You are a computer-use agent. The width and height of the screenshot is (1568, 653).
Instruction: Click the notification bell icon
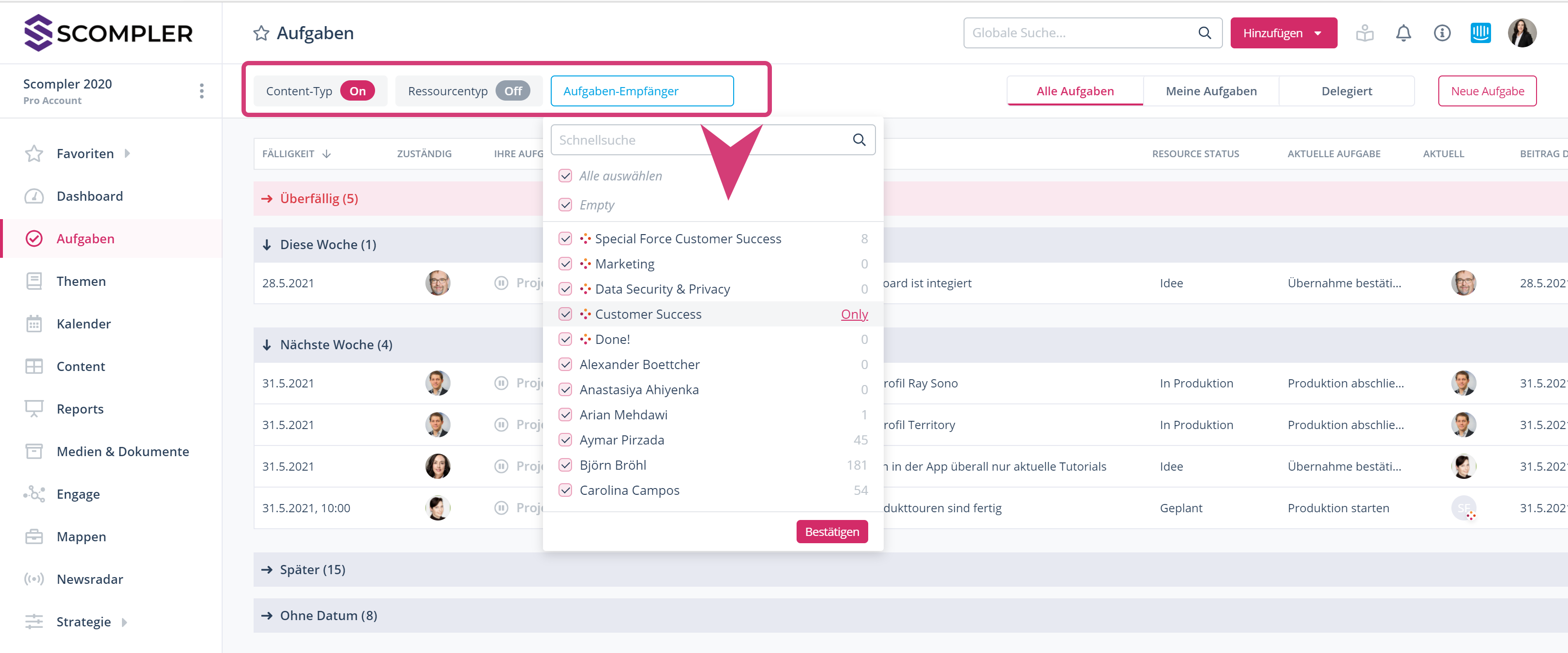coord(1403,33)
